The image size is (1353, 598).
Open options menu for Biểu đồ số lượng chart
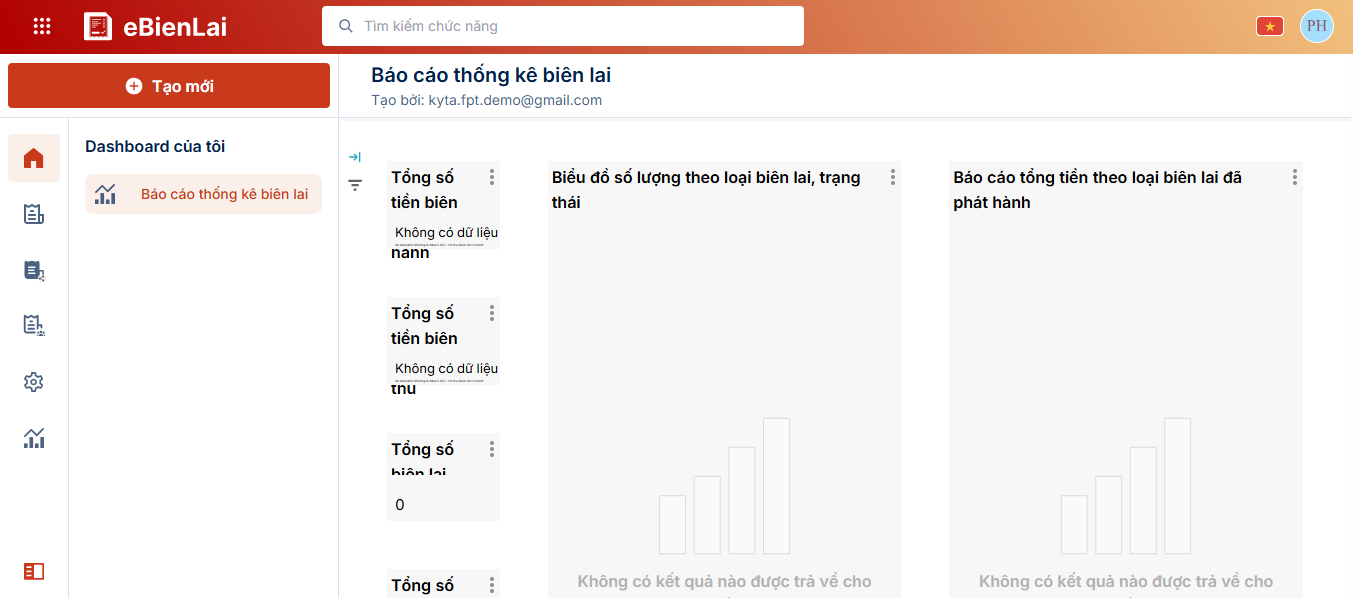click(x=893, y=177)
